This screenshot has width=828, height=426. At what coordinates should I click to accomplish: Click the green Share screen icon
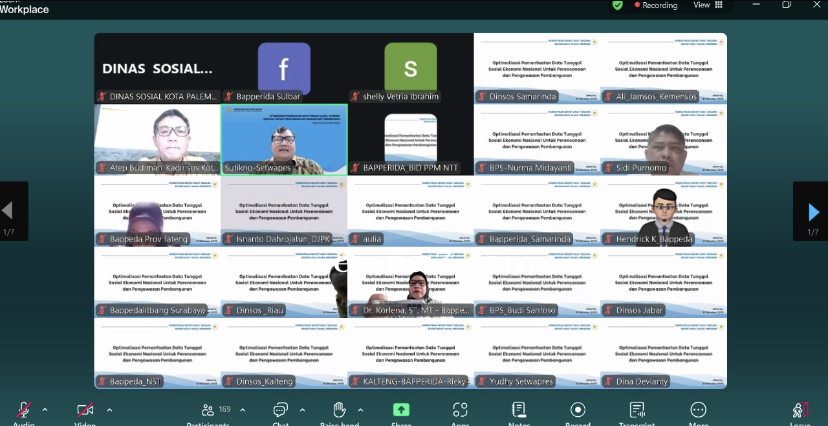point(401,410)
